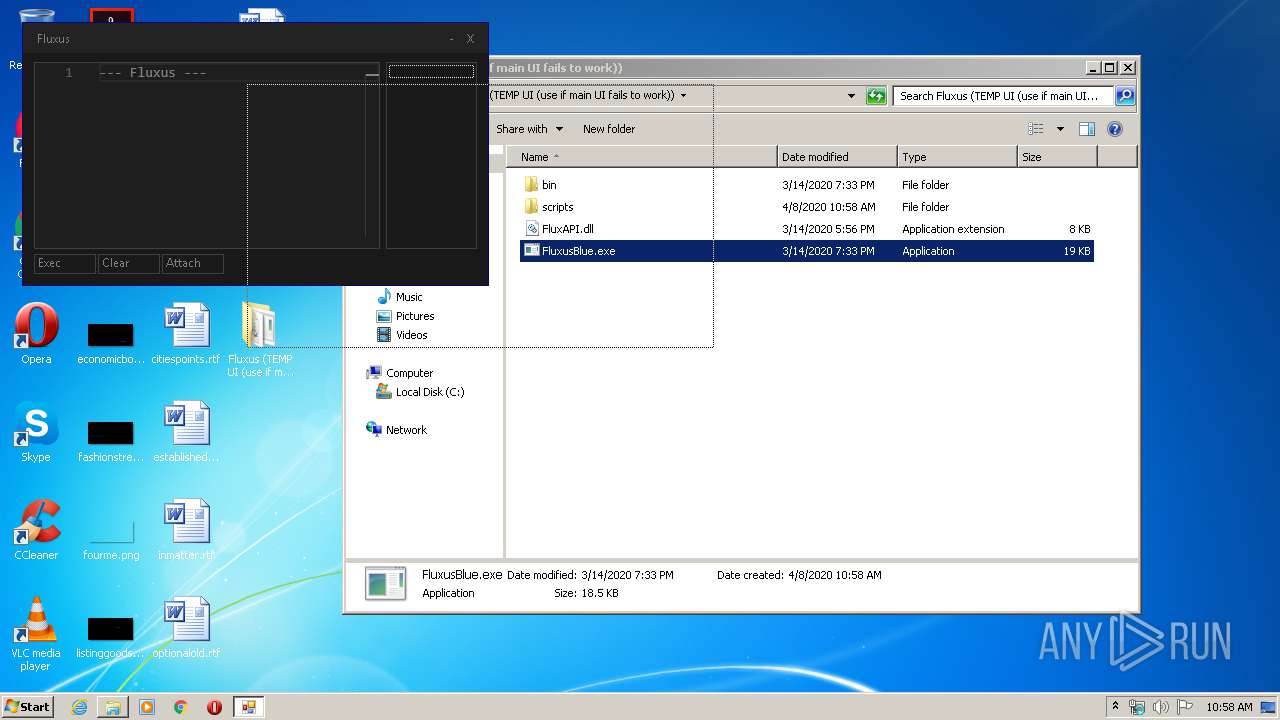This screenshot has width=1280, height=720.
Task: Expand the address bar history dropdown
Action: tap(851, 96)
